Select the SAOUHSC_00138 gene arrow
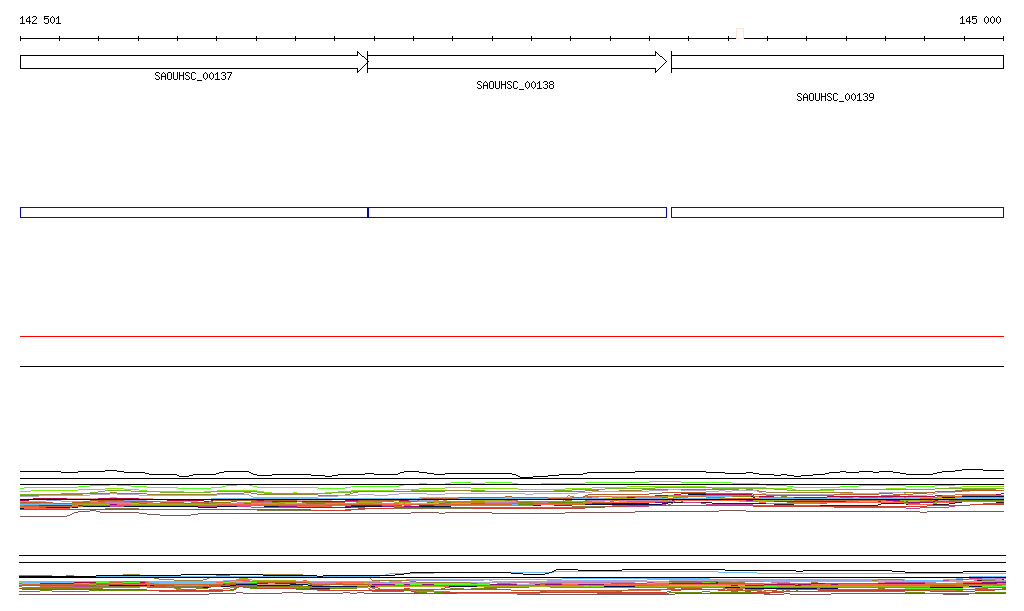The height and width of the screenshot is (611, 1024). click(510, 62)
